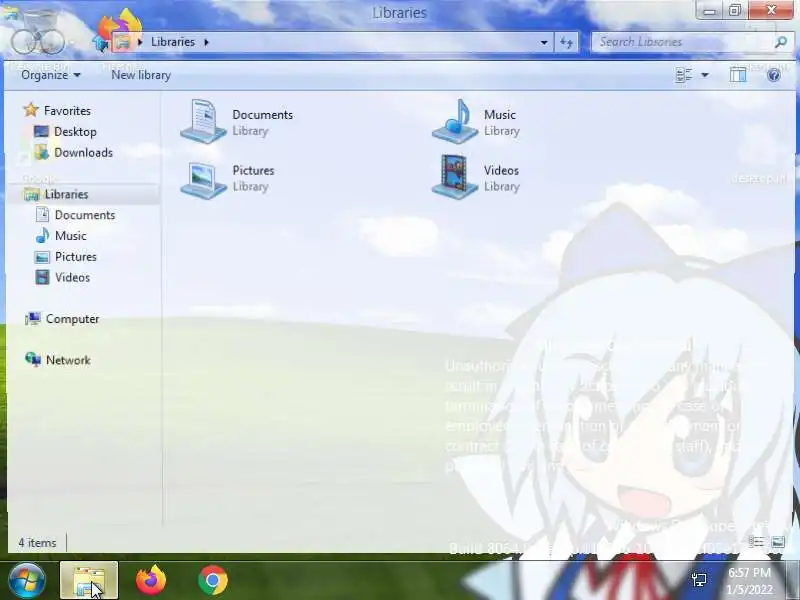Select Libraries node in navigation pane
Viewport: 800px width, 600px height.
tap(56, 194)
